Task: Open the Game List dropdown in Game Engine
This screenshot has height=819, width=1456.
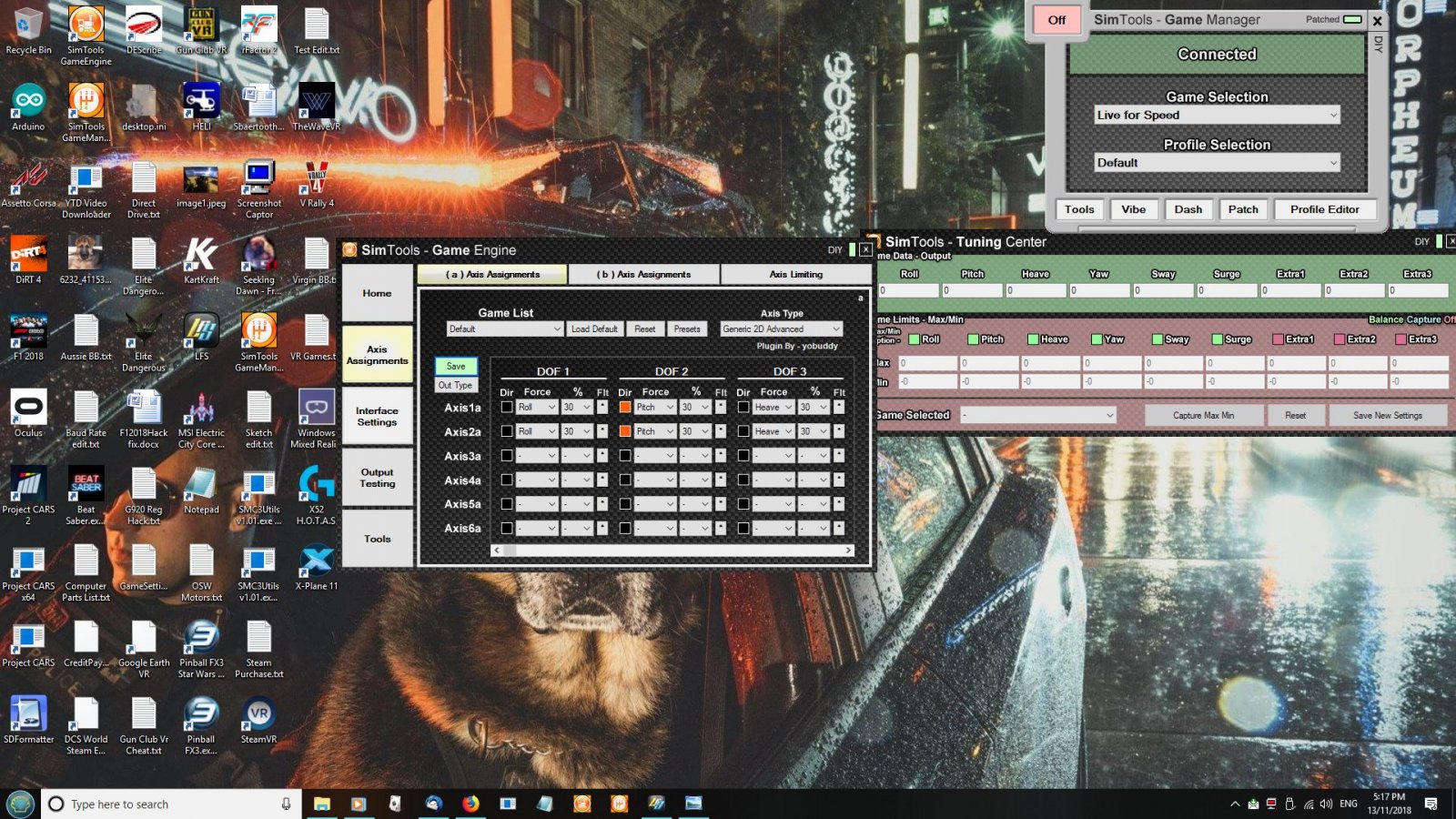Action: 505,329
